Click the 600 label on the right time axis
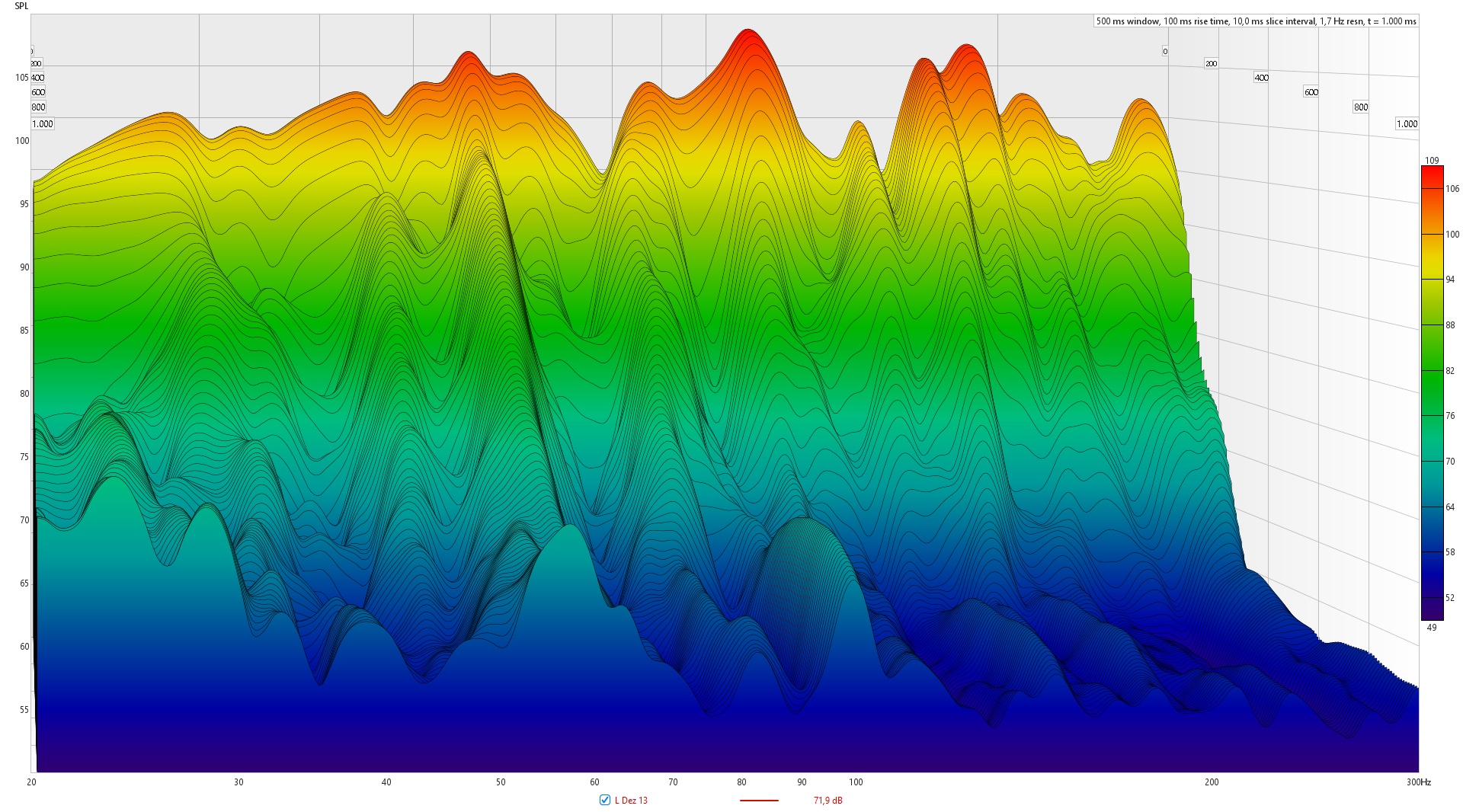Image resolution: width=1463 pixels, height=812 pixels. 1311,92
